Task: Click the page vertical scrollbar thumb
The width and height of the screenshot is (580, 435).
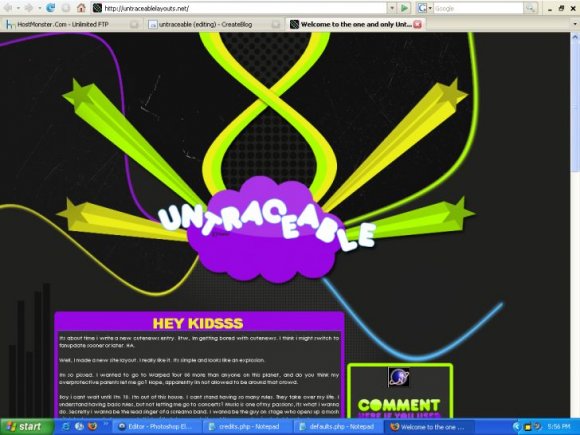Action: (576, 107)
